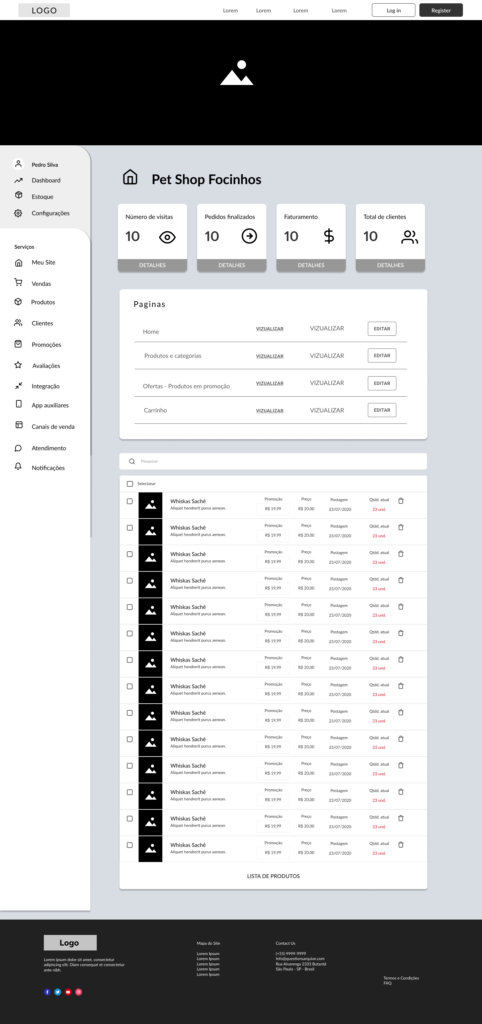Click the FAQ footer link

coord(387,982)
